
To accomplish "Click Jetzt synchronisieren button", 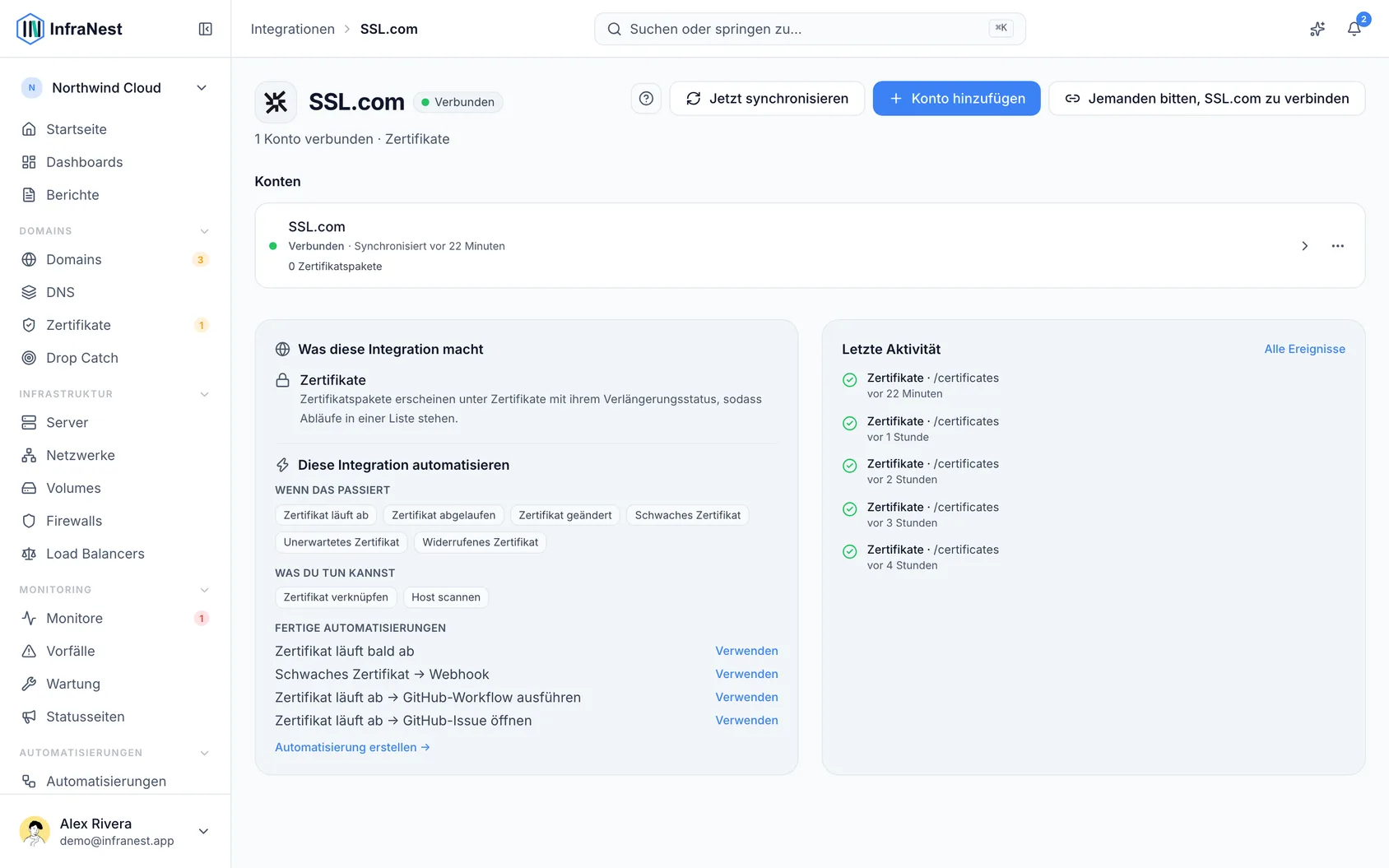I will tap(767, 99).
